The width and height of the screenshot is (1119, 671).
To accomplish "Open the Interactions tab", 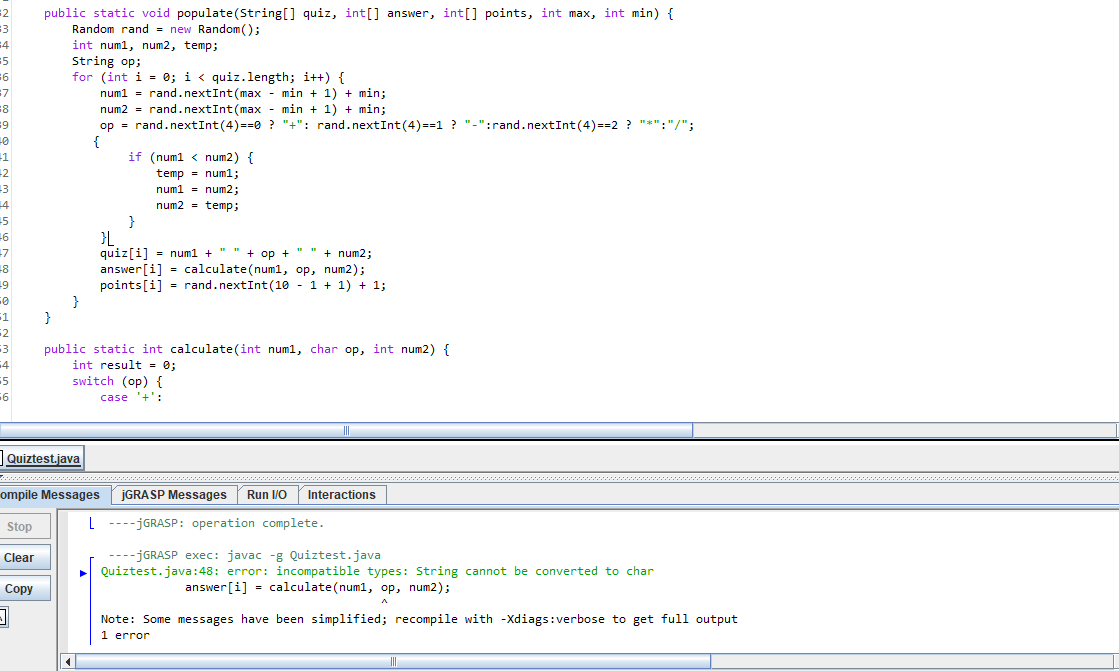I will click(x=342, y=494).
